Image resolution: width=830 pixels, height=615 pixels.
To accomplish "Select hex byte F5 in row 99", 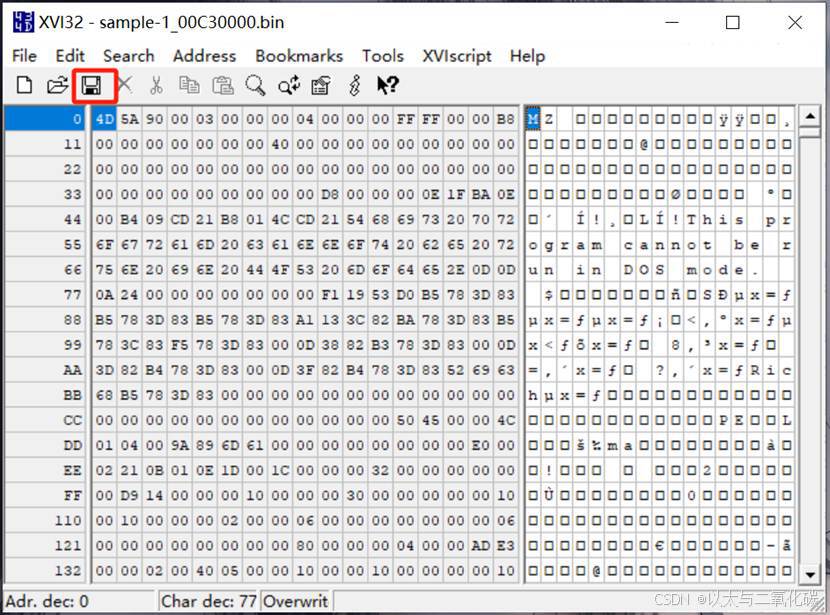I will point(179,345).
